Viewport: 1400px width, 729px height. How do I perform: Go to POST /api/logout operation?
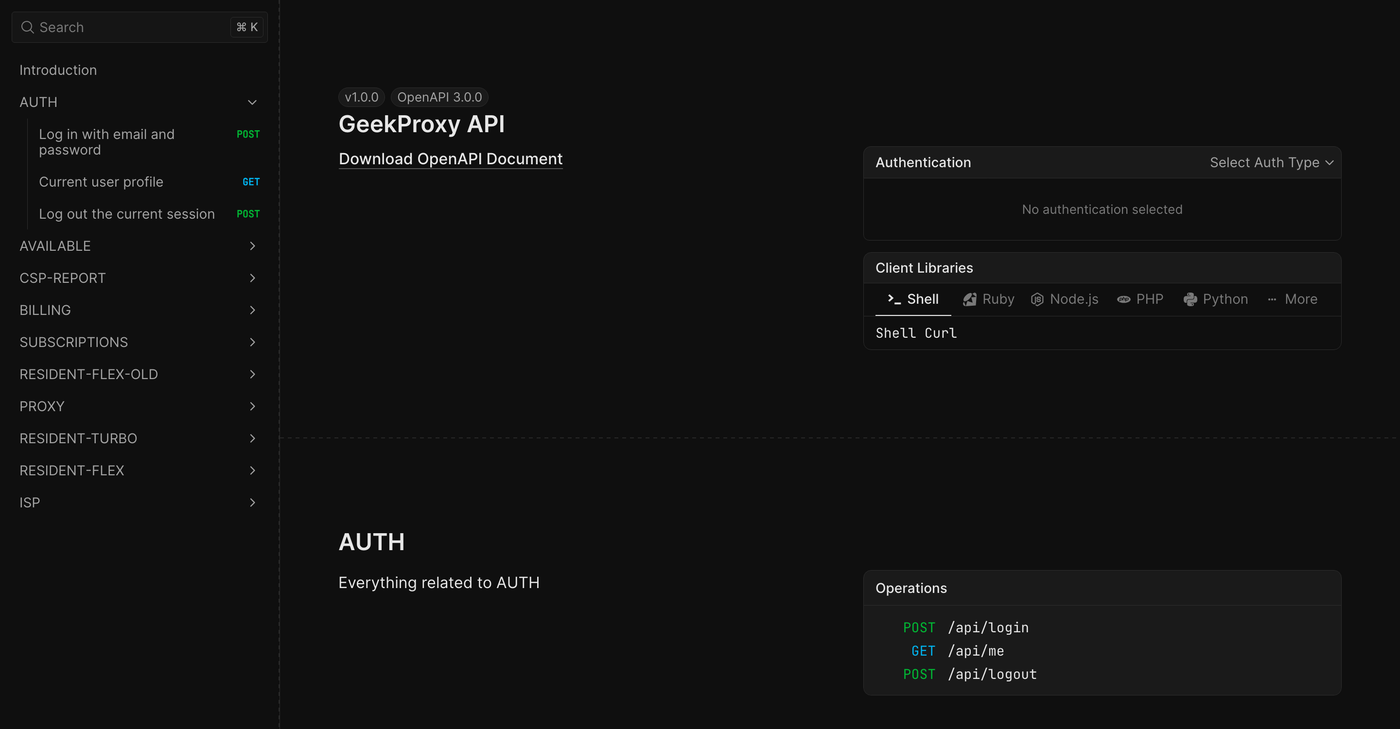[x=970, y=674]
